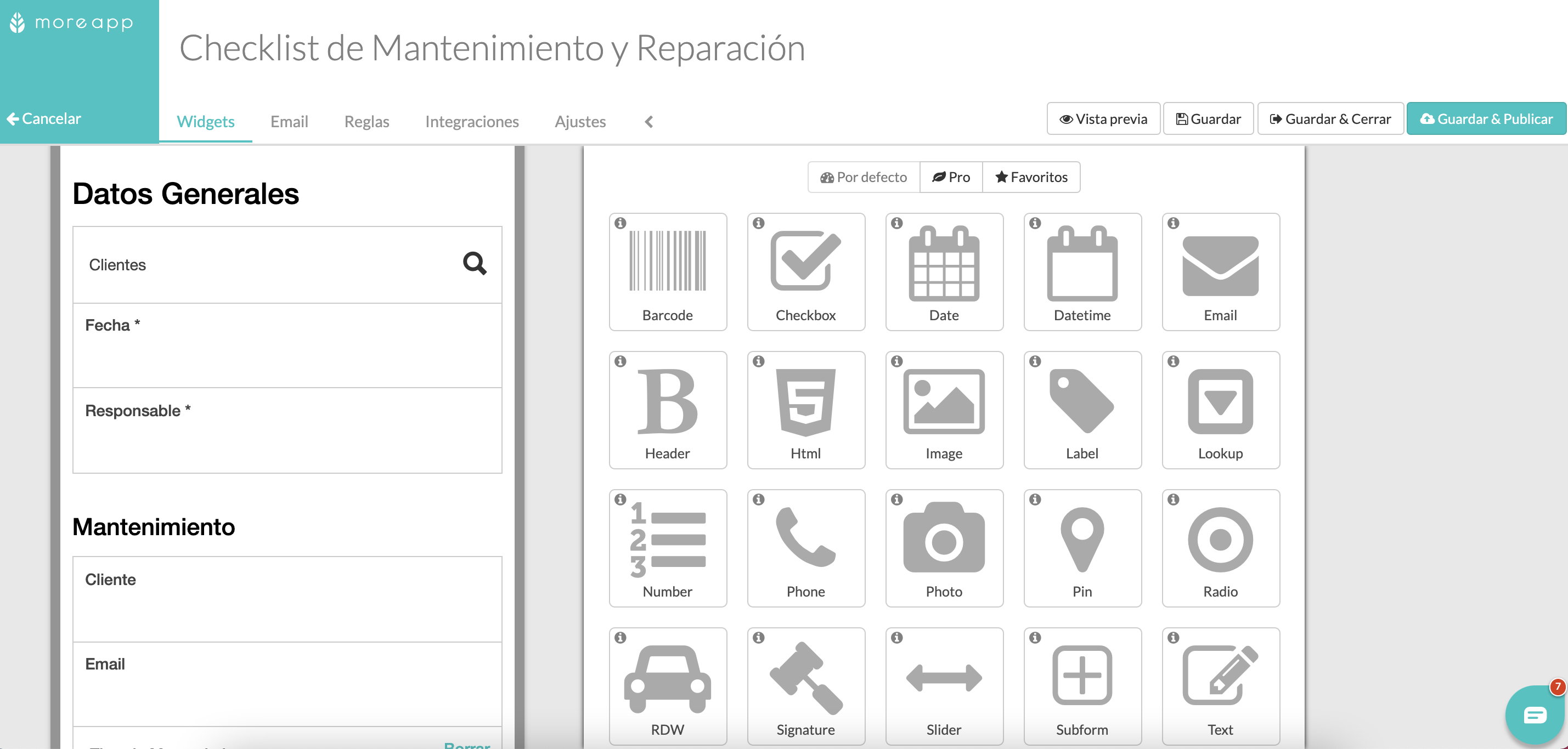1568x749 pixels.
Task: Add an Image widget
Action: click(x=944, y=410)
